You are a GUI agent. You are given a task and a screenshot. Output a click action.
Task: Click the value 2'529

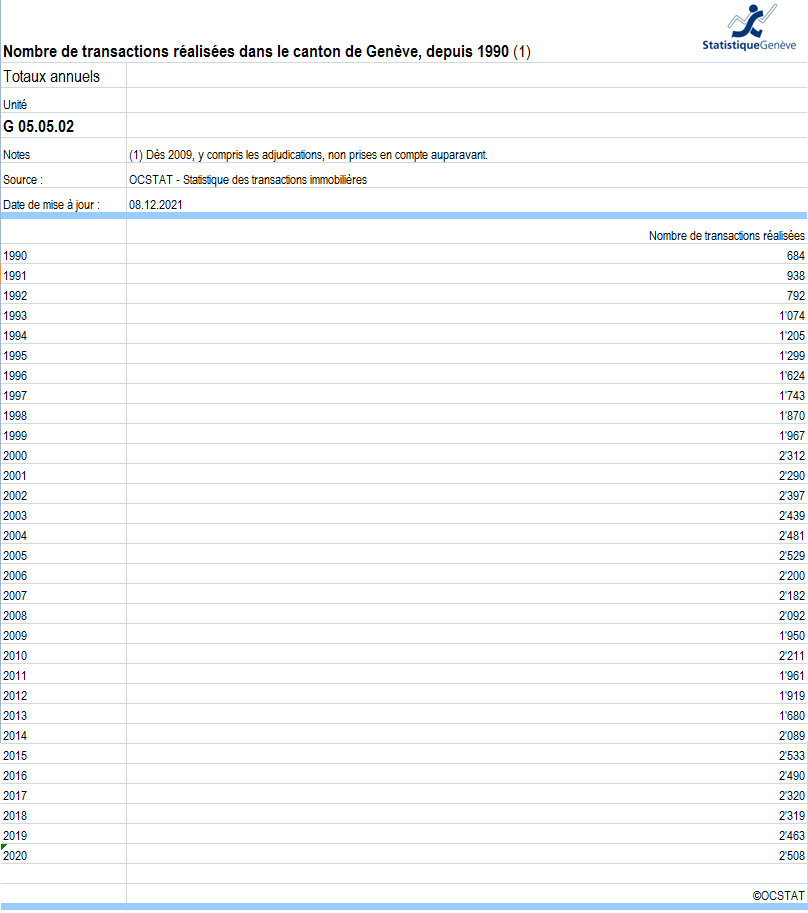point(792,555)
